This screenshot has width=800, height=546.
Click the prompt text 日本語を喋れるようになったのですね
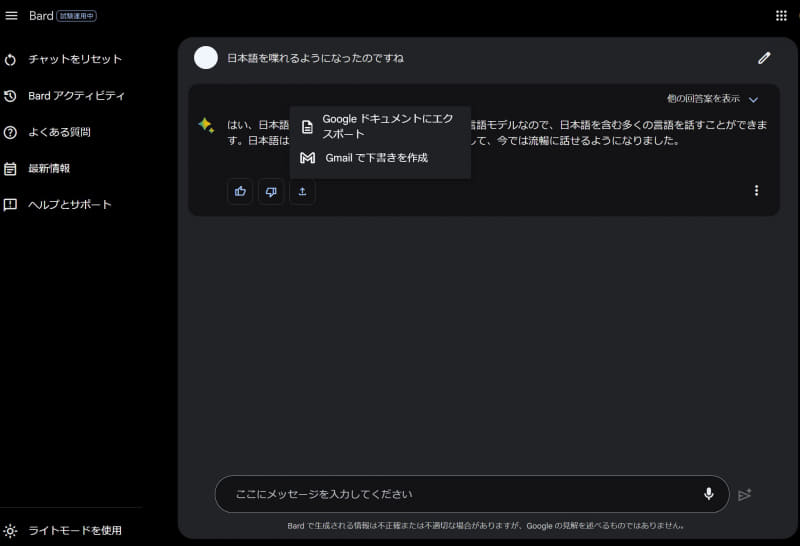click(x=315, y=58)
